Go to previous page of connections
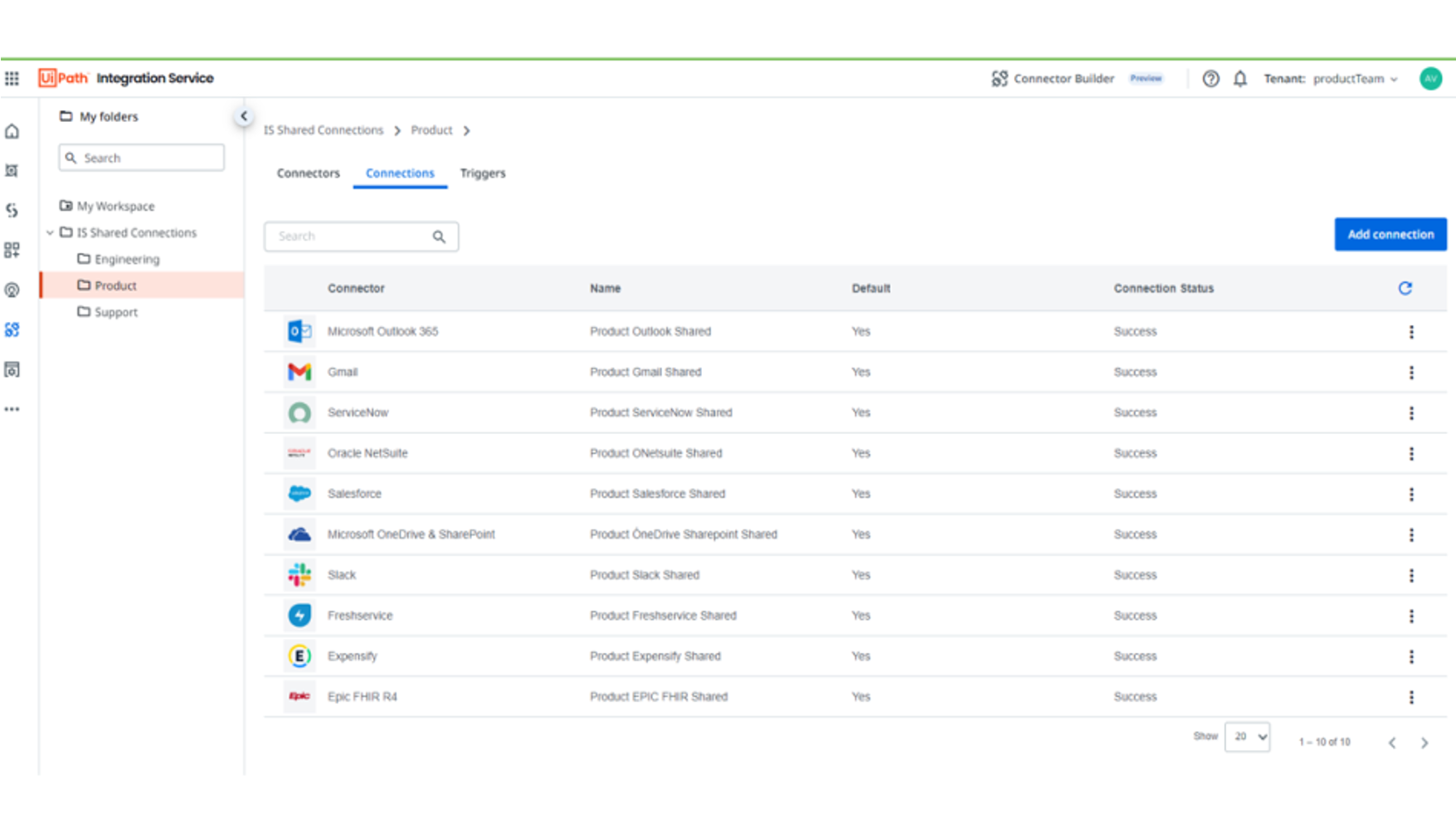 1392,743
